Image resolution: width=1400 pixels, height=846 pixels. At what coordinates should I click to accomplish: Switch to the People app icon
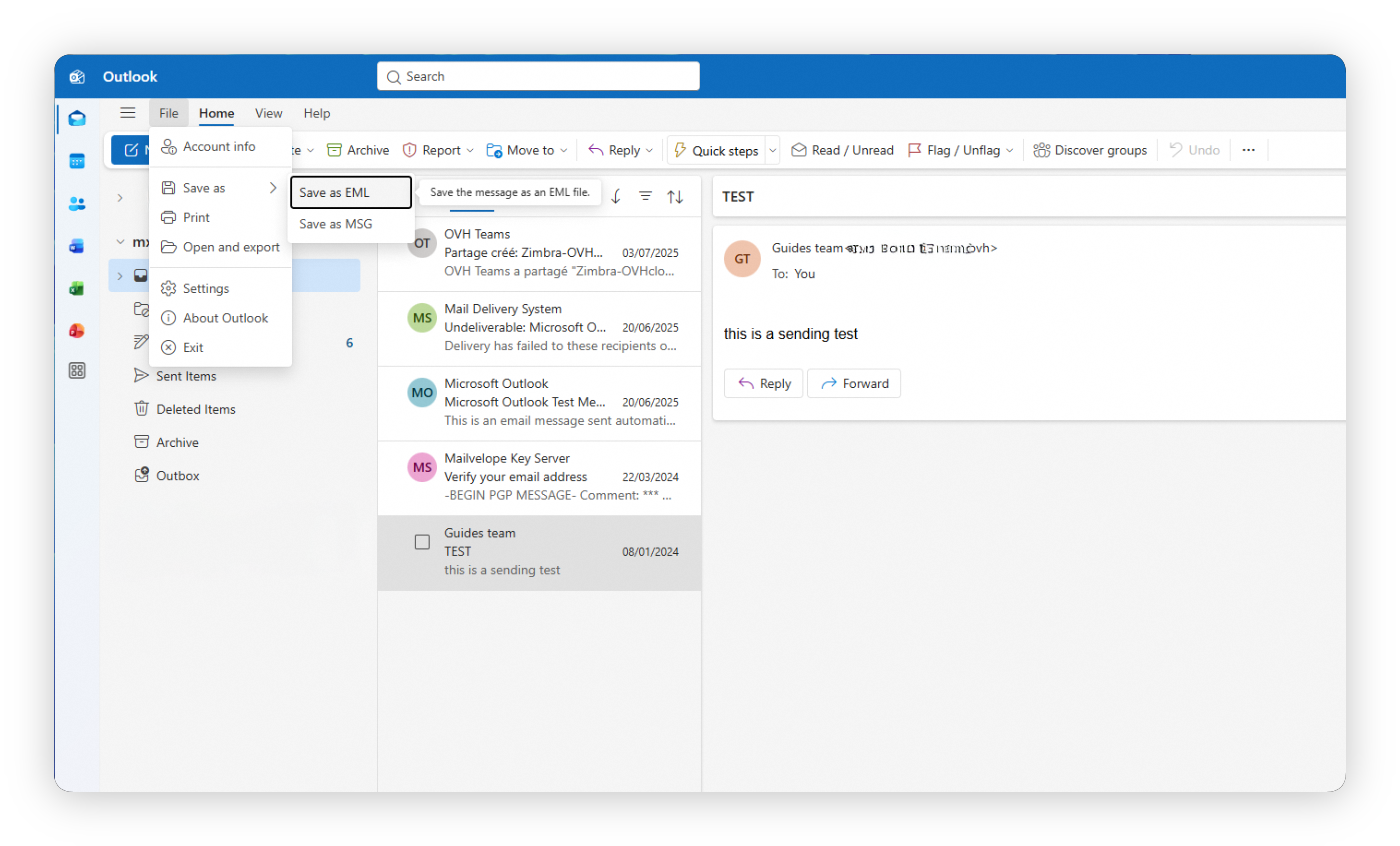77,204
